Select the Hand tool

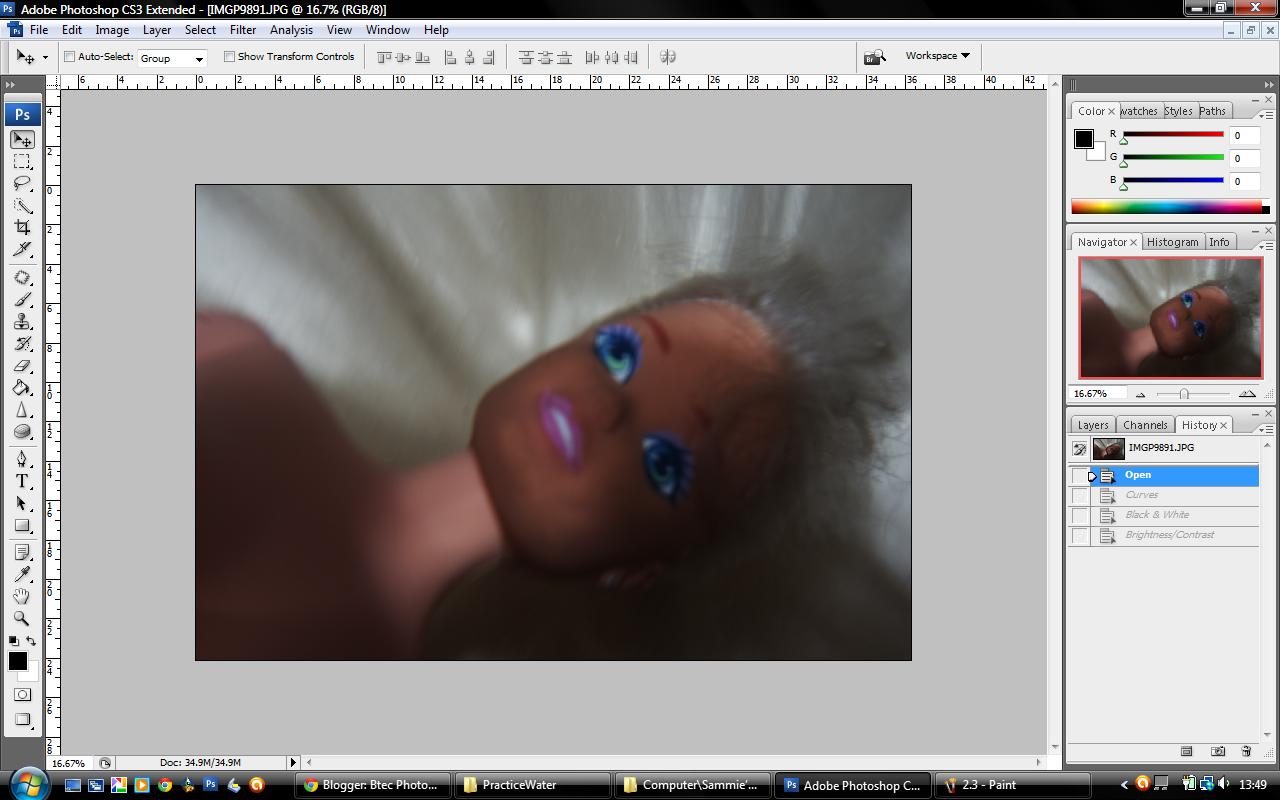tap(22, 596)
